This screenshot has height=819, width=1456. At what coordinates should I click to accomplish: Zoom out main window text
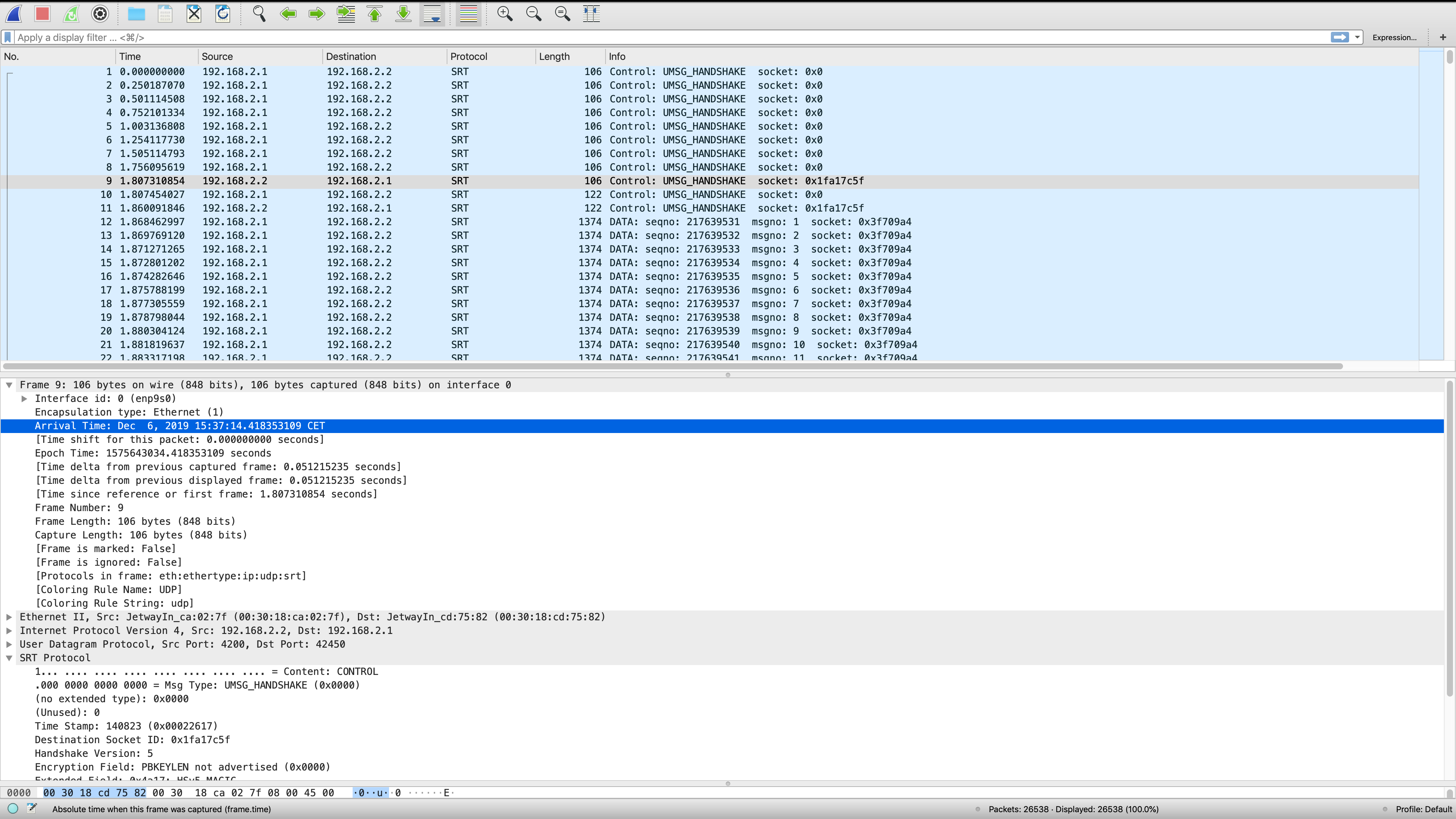pyautogui.click(x=533, y=14)
